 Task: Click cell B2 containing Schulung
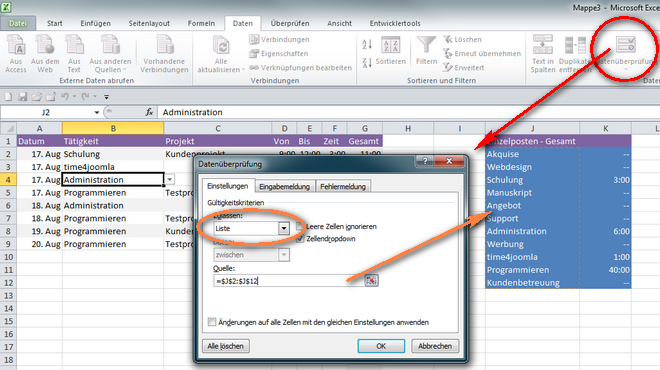pyautogui.click(x=113, y=154)
